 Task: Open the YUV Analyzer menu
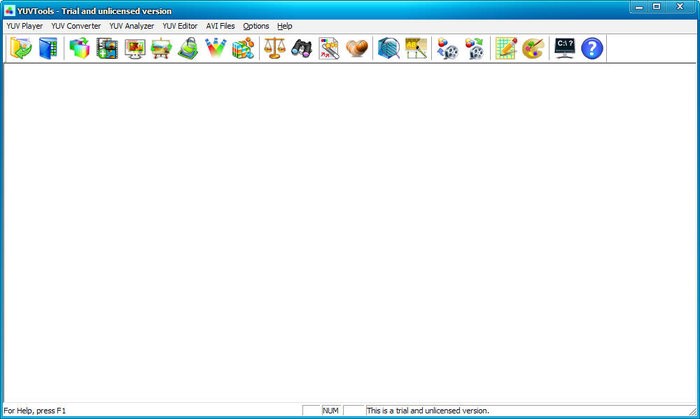(132, 26)
